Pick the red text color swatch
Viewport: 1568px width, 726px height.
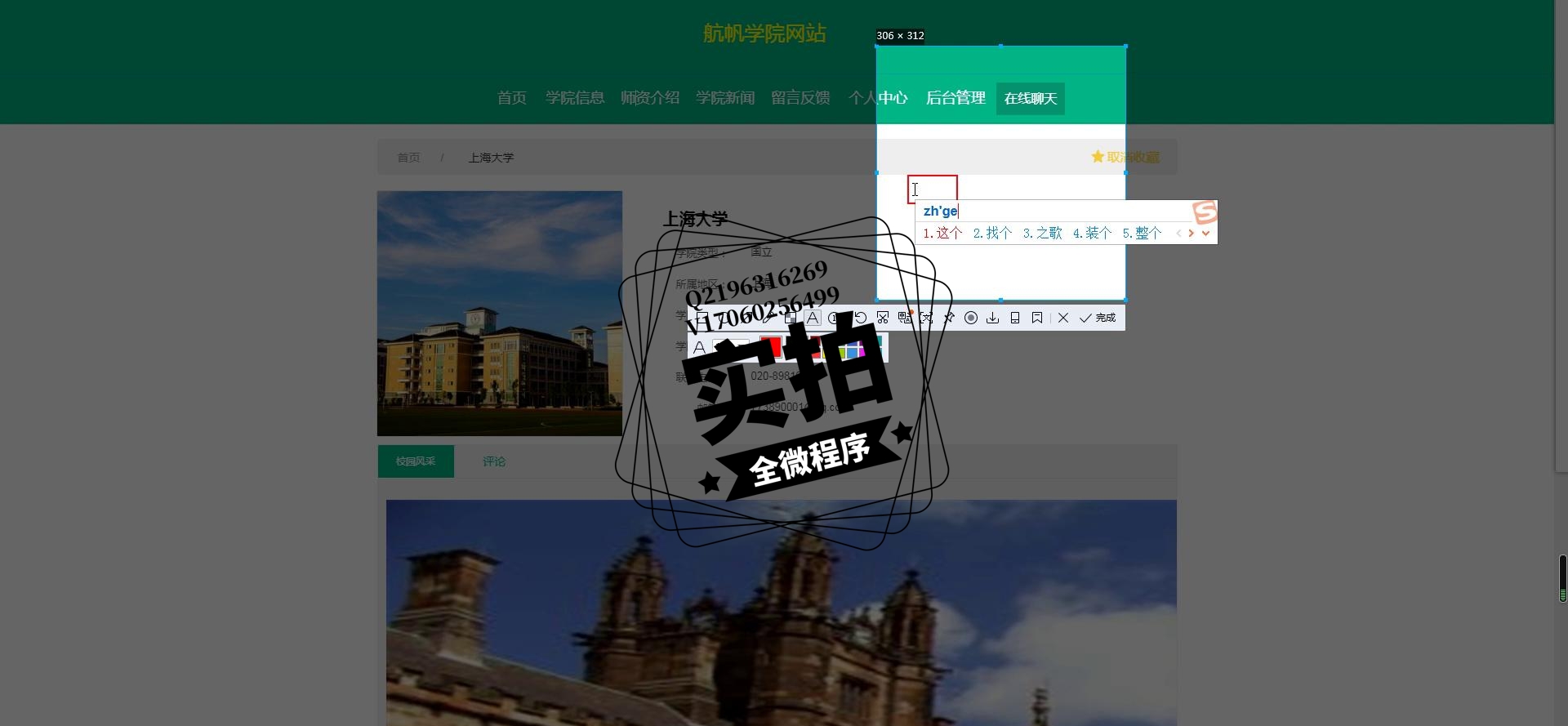click(771, 348)
